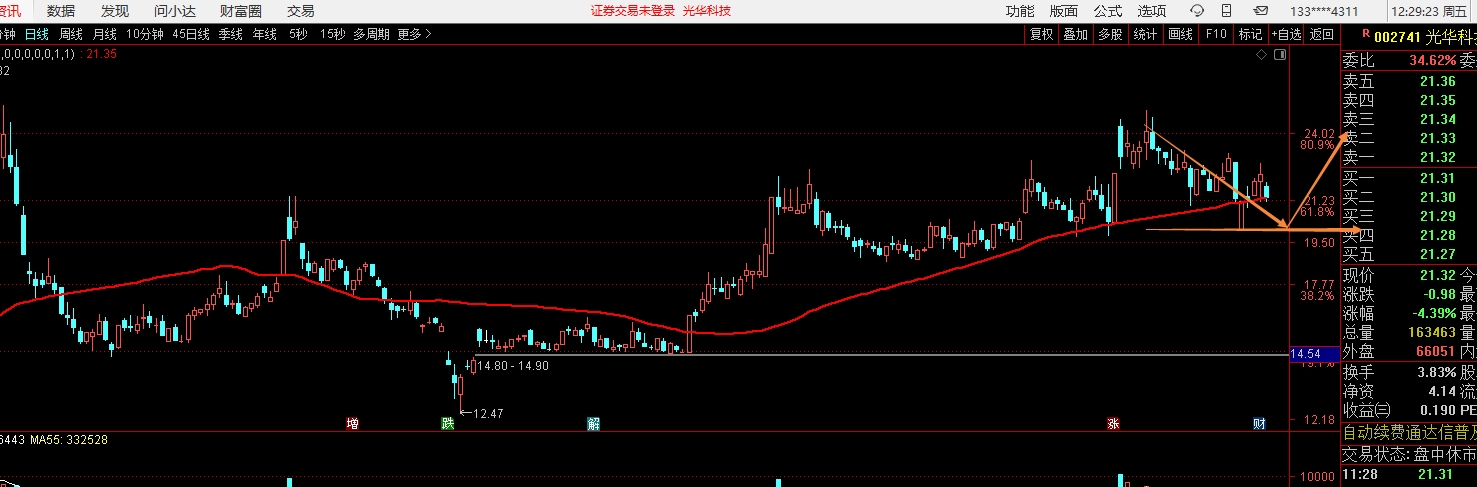Viewport: 1477px width, 487px height.
Task: Click the account number 133****4311
Action: 1324,11
